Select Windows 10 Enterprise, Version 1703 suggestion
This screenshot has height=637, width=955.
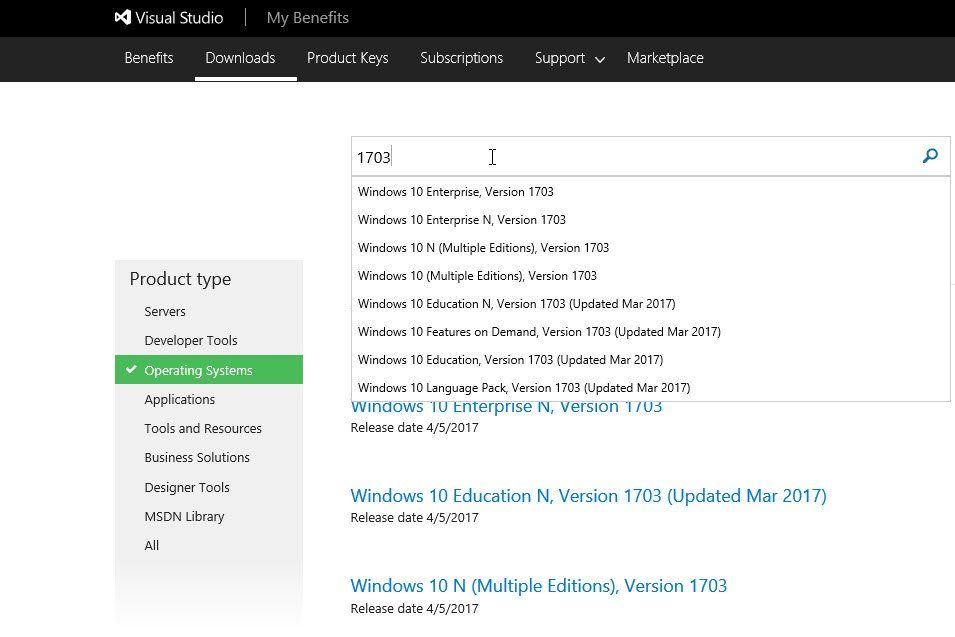click(456, 192)
